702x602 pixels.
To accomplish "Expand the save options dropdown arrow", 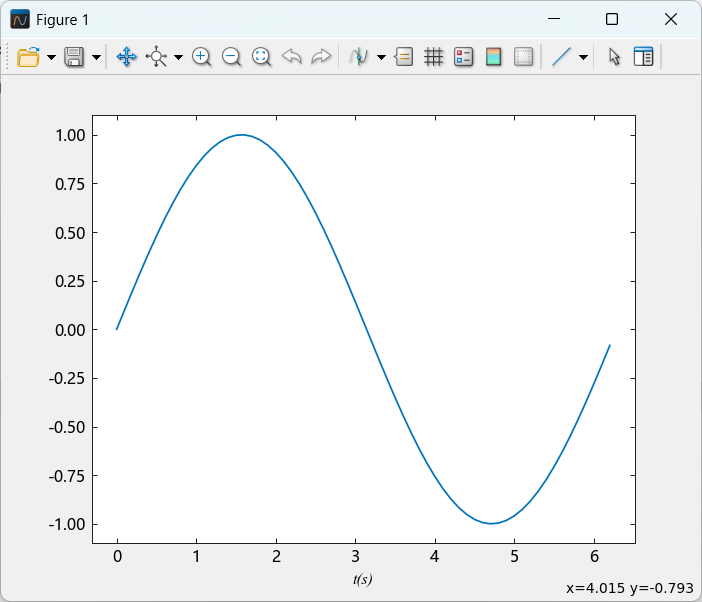I will point(96,57).
